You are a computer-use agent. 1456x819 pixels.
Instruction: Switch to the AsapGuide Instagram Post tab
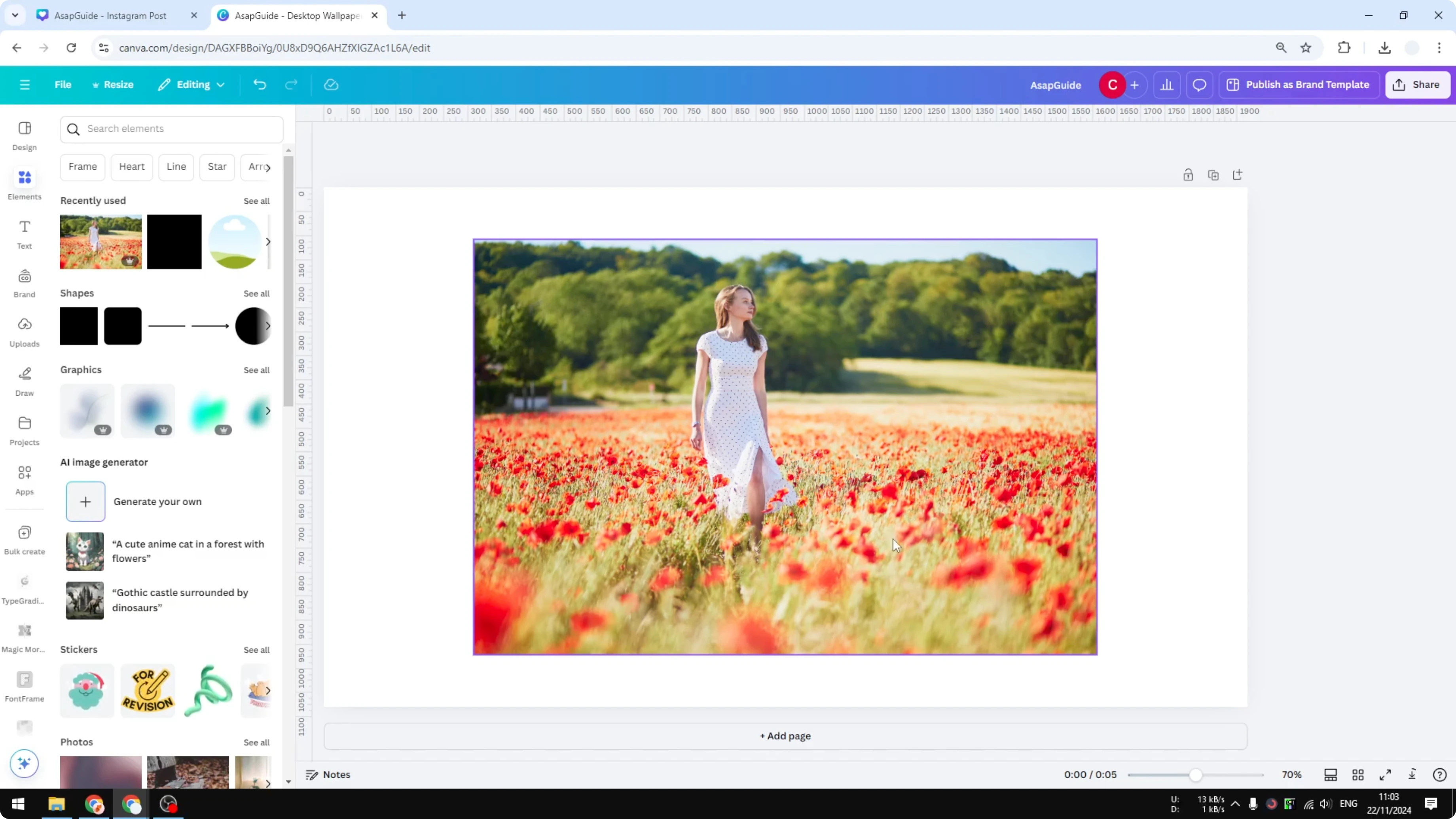pos(110,15)
